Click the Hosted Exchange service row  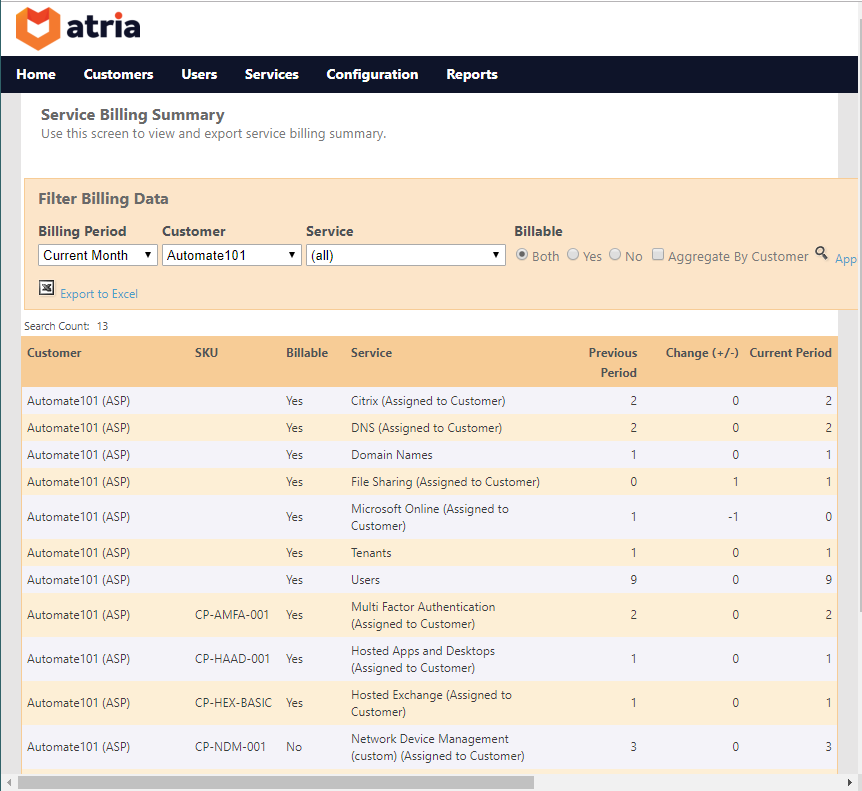(430, 703)
